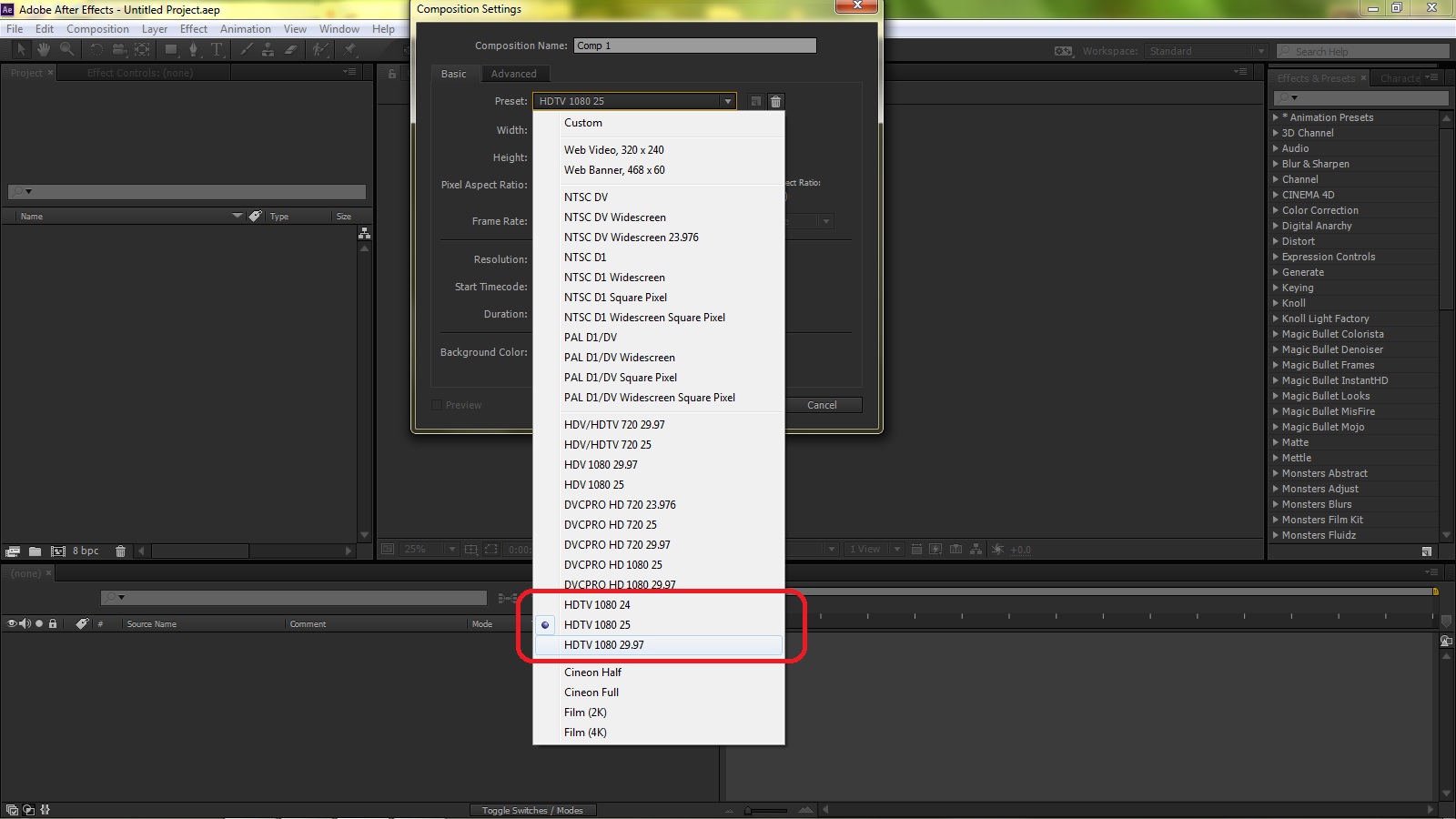Image resolution: width=1456 pixels, height=819 pixels.
Task: Select the Hand tool
Action: pyautogui.click(x=43, y=50)
